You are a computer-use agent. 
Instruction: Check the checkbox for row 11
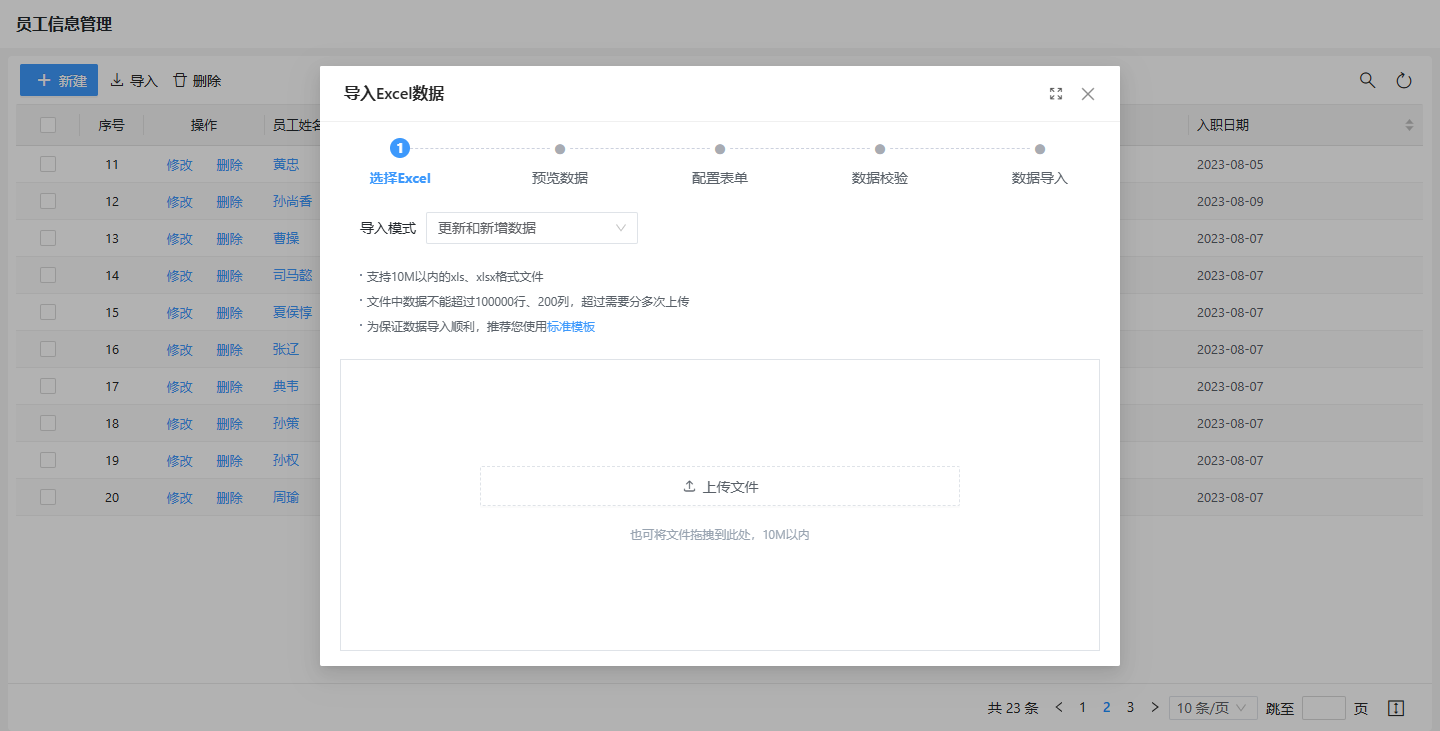[x=48, y=165]
